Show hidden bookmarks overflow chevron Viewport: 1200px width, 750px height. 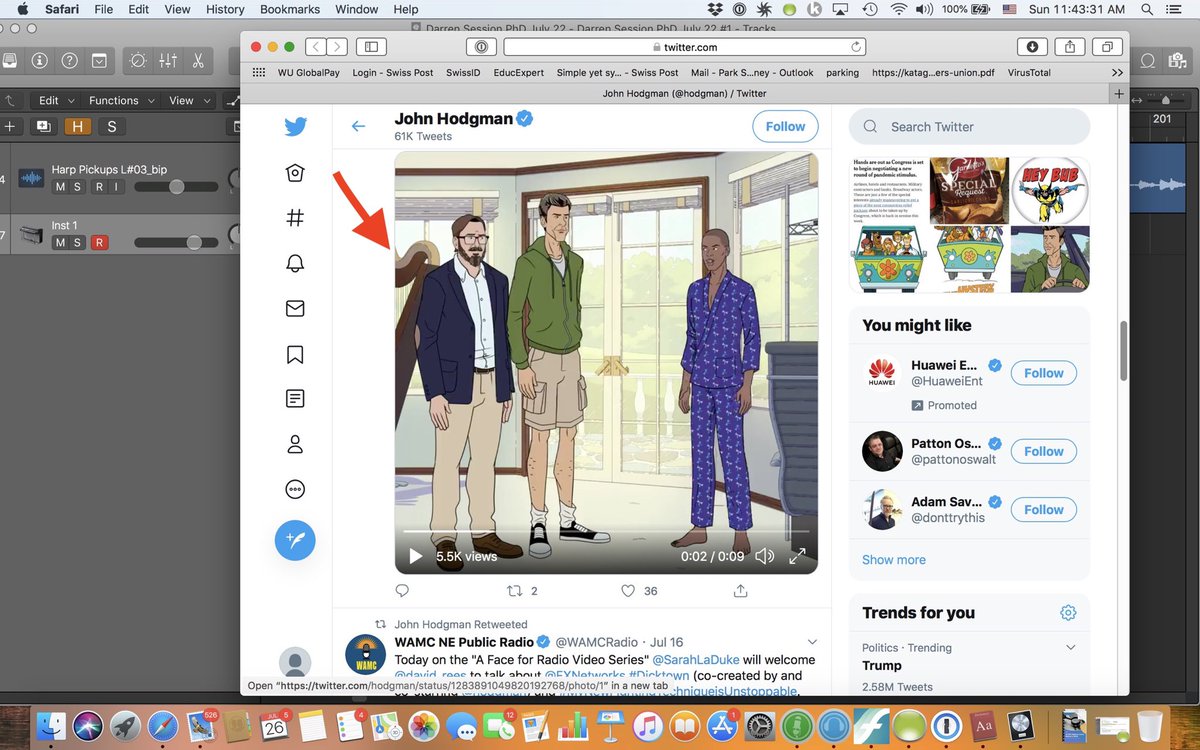click(x=1117, y=72)
